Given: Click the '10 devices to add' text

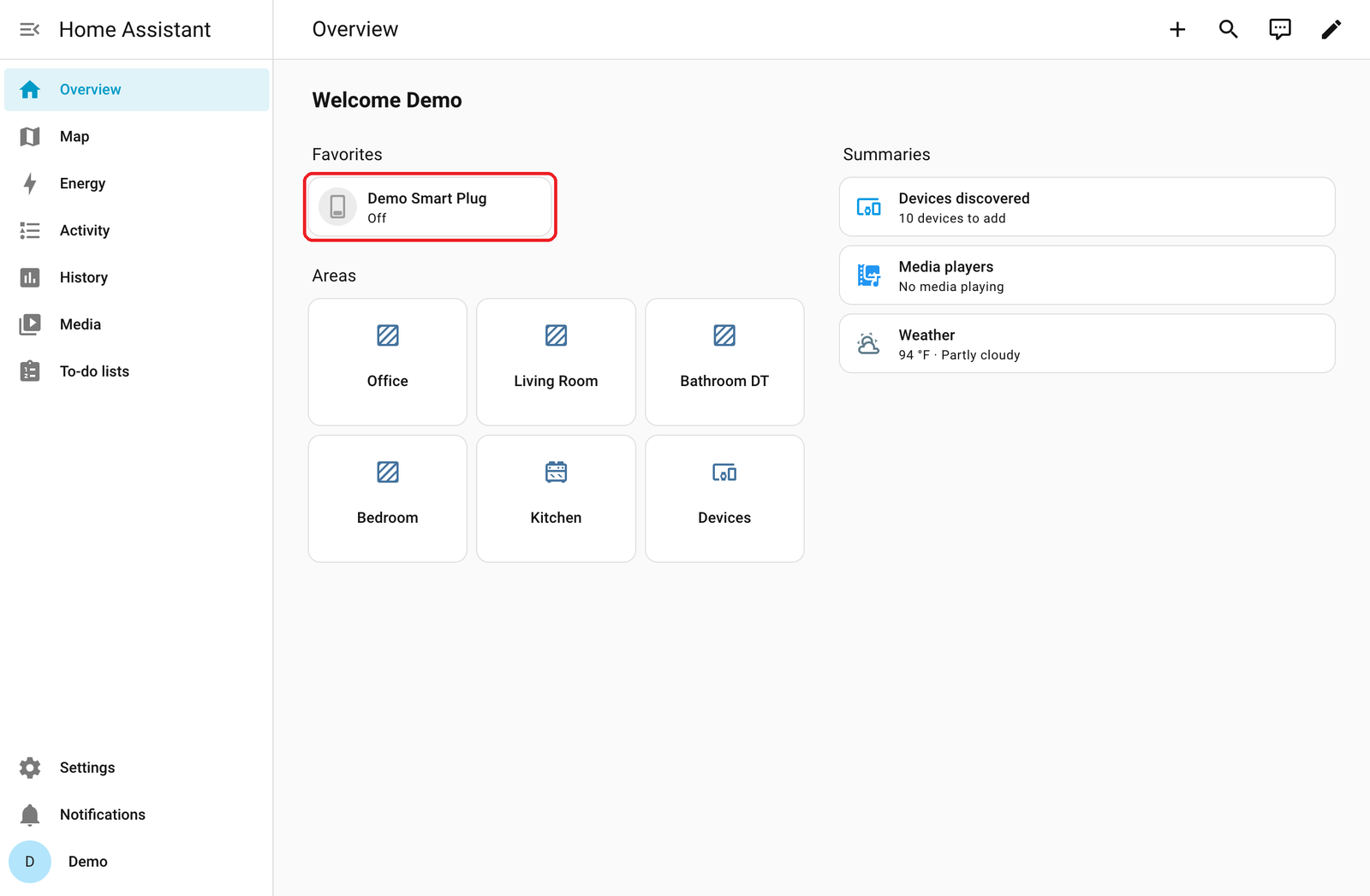Looking at the screenshot, I should pyautogui.click(x=952, y=219).
